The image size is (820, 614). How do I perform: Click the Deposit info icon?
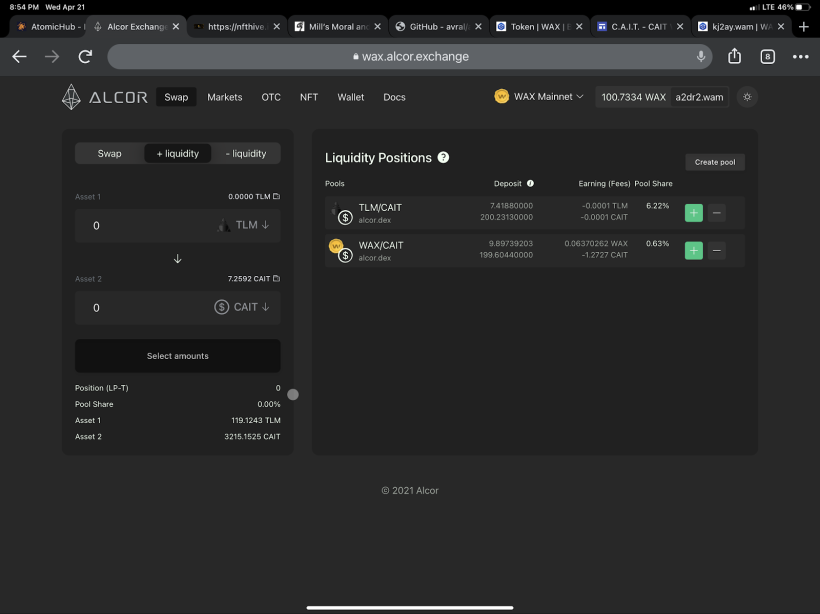(530, 183)
